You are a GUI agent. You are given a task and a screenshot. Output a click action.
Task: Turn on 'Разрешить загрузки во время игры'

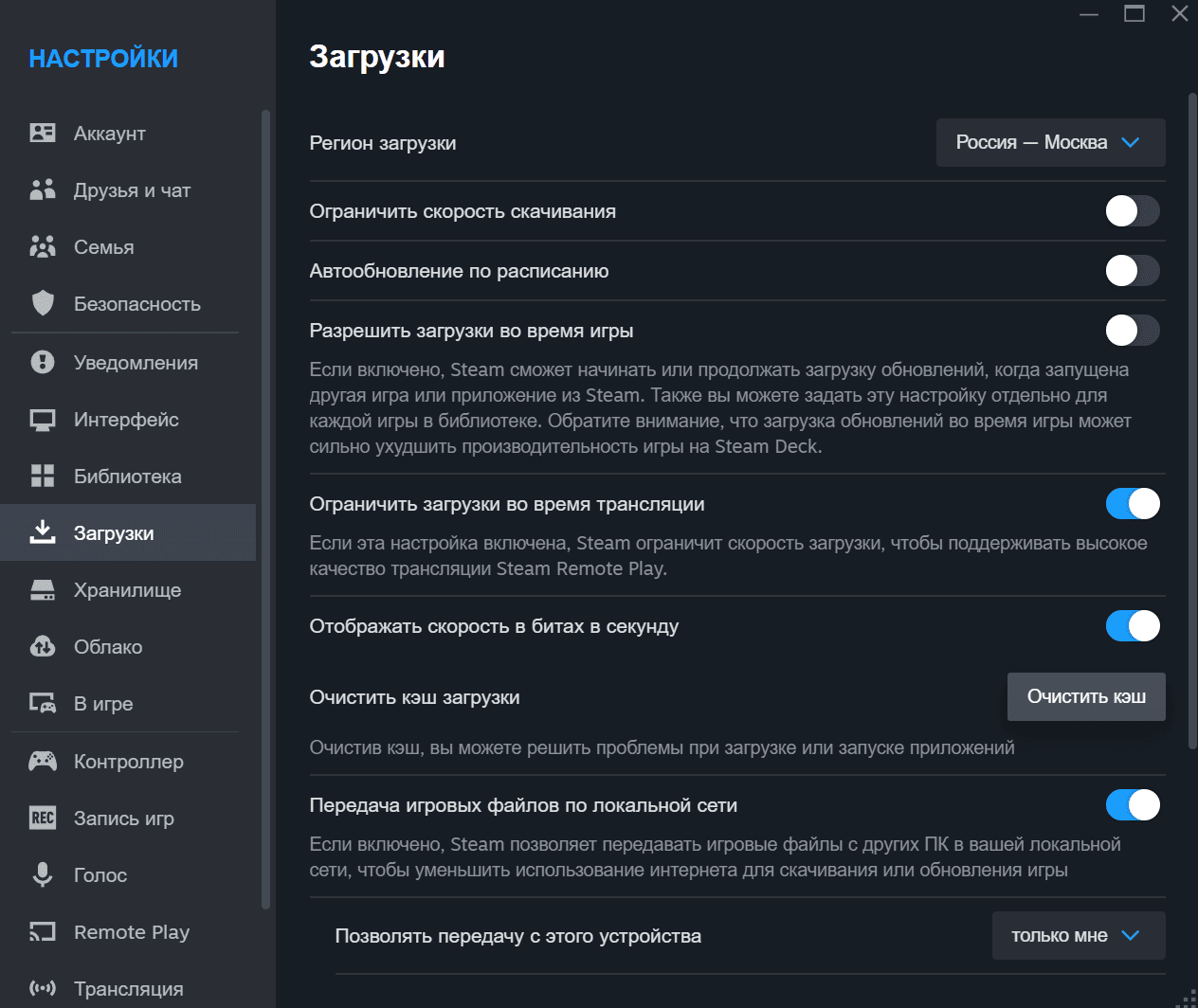click(x=1133, y=330)
